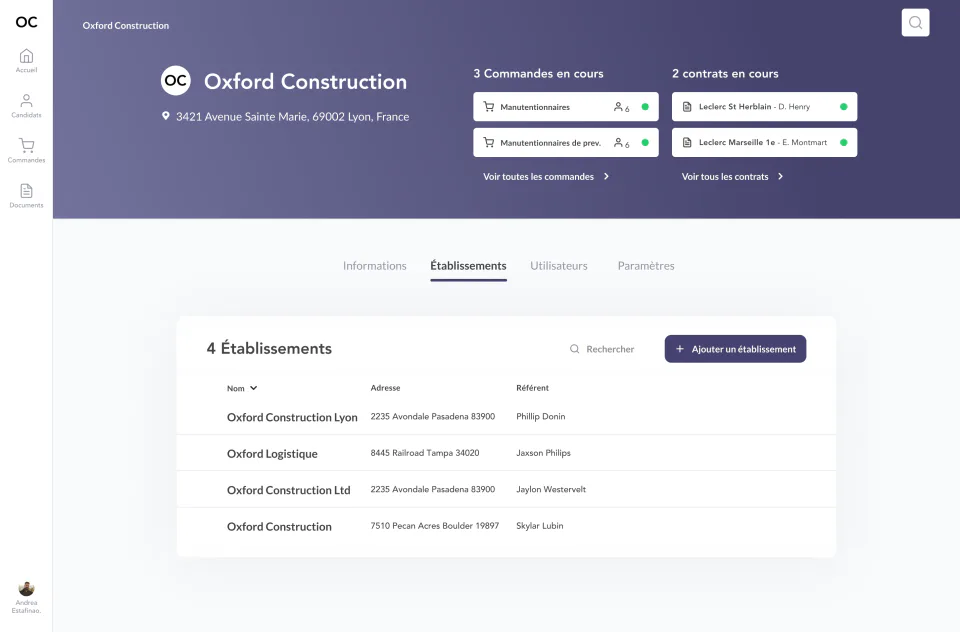Open the Documents sidebar icon
Viewport: 960px width, 632px height.
tap(26, 190)
